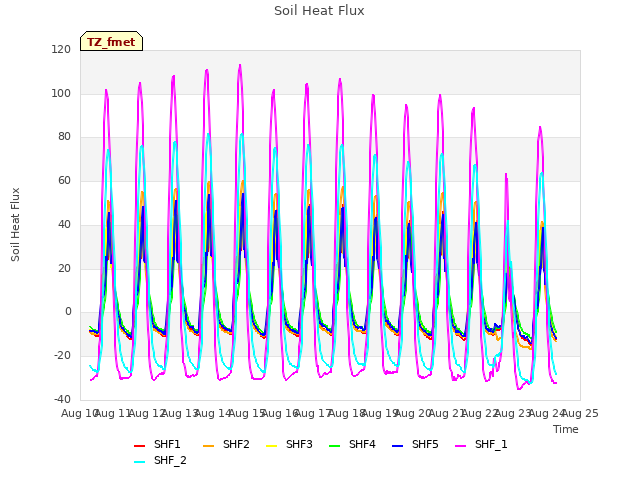640x480 pixels.
Task: Click the SHF5 legend label
Action: pyautogui.click(x=425, y=444)
